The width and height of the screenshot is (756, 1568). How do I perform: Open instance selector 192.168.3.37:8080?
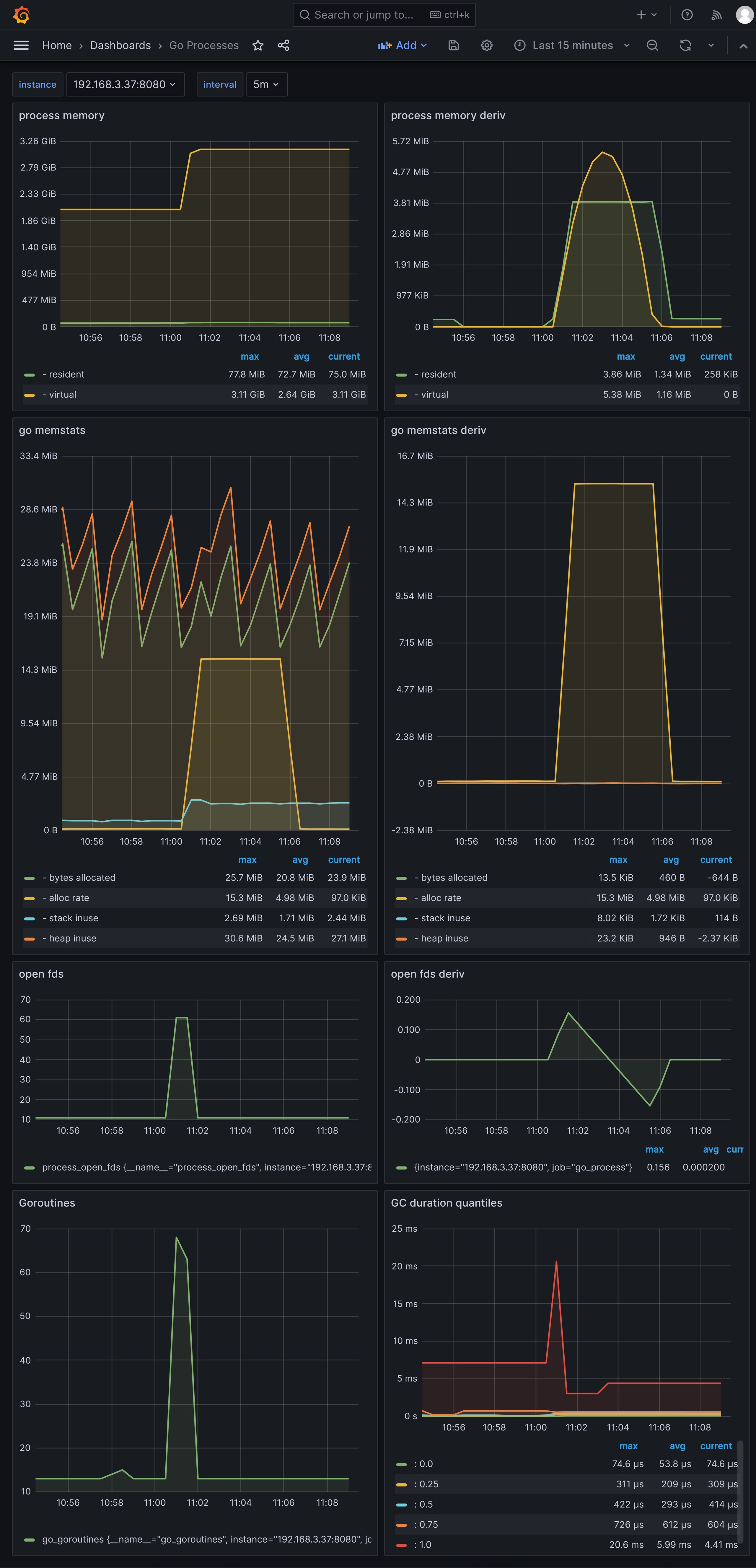125,85
